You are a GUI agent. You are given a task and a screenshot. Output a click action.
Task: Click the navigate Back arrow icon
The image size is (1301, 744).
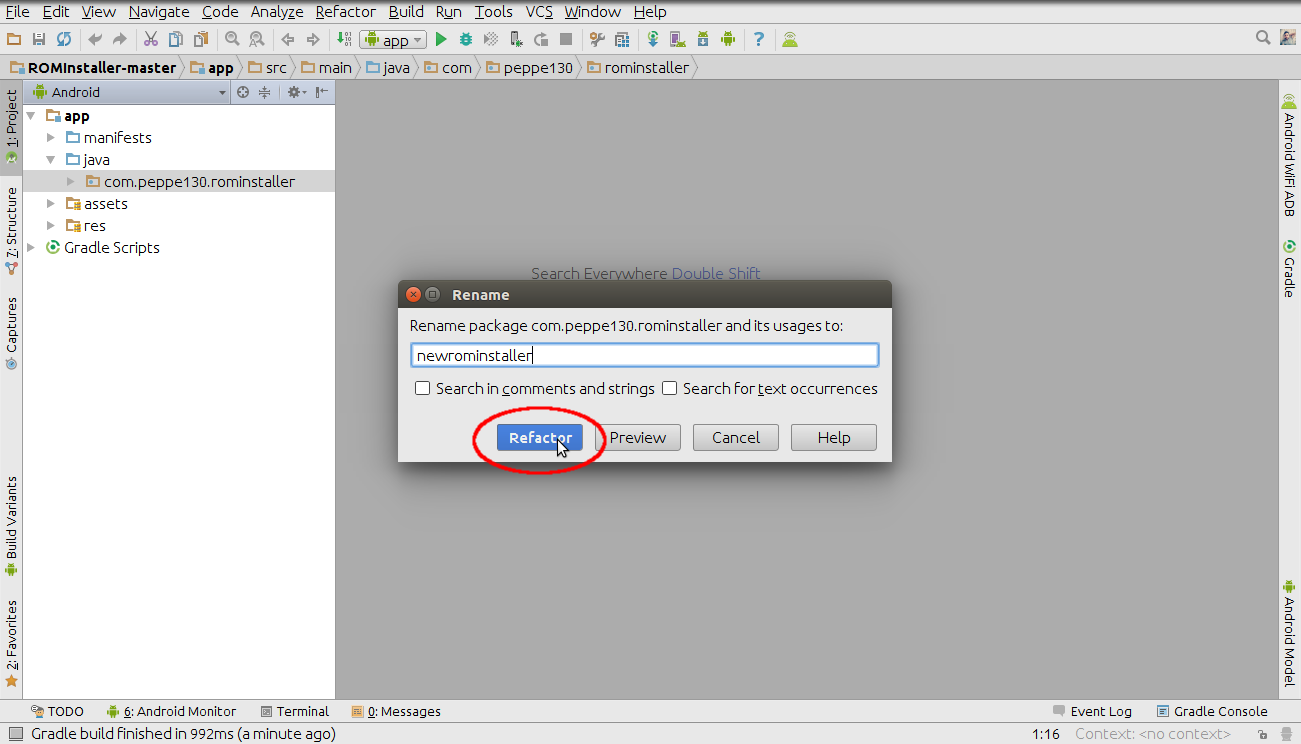tap(288, 39)
